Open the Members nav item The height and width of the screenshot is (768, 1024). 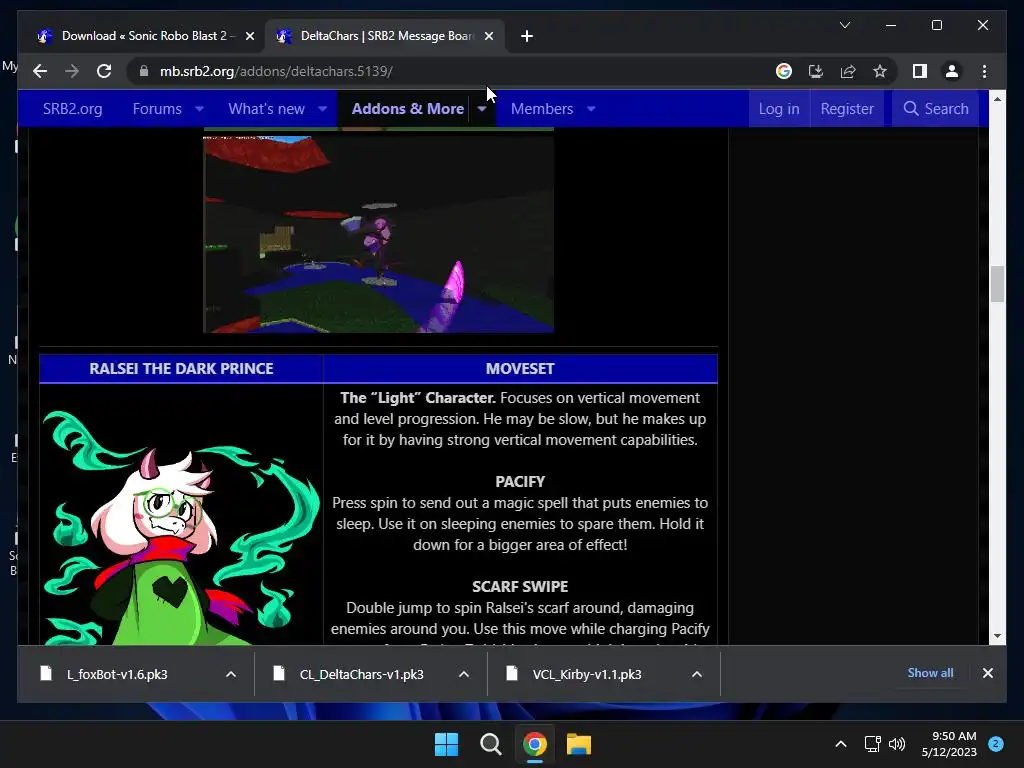(x=541, y=108)
